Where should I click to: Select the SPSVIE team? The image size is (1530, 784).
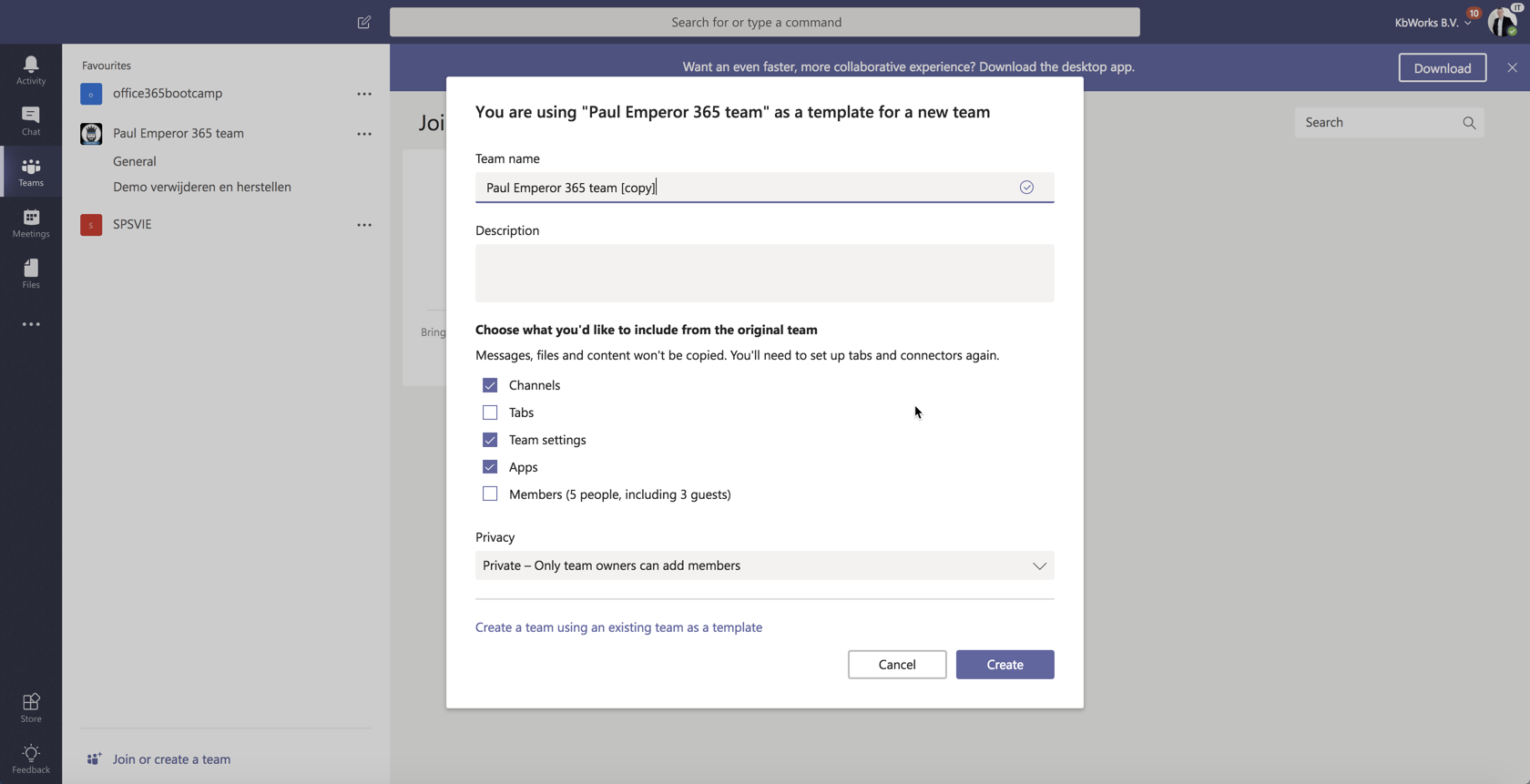[132, 224]
